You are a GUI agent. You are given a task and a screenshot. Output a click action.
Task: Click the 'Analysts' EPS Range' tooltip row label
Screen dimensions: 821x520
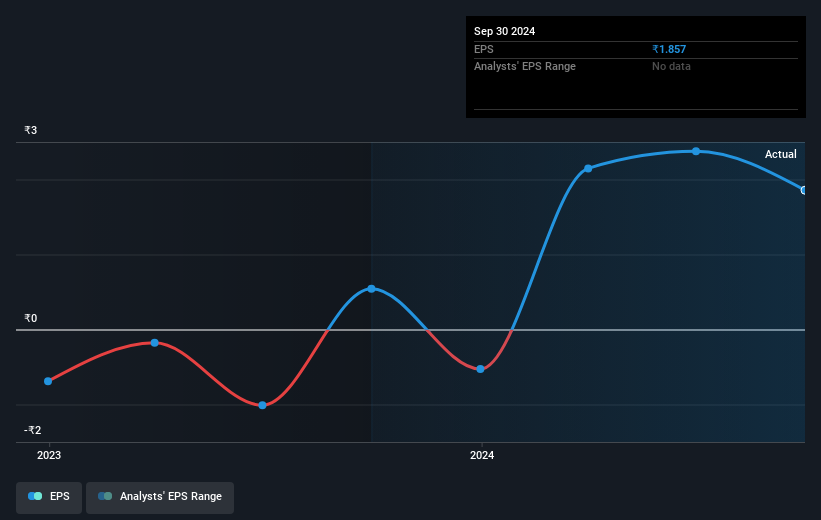(x=525, y=67)
